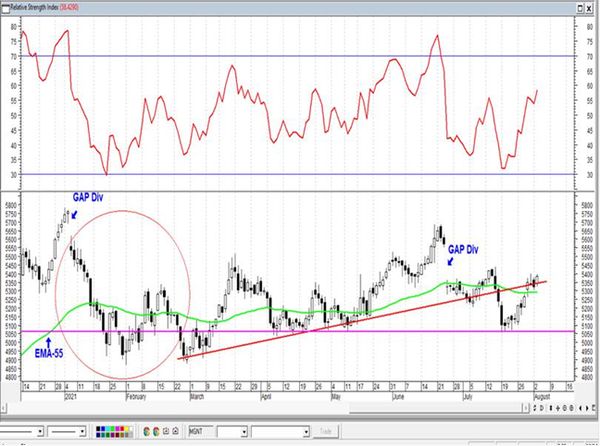This screenshot has width=600, height=446.
Task: Click the first green-orange circular toolbar icon
Action: click(147, 431)
